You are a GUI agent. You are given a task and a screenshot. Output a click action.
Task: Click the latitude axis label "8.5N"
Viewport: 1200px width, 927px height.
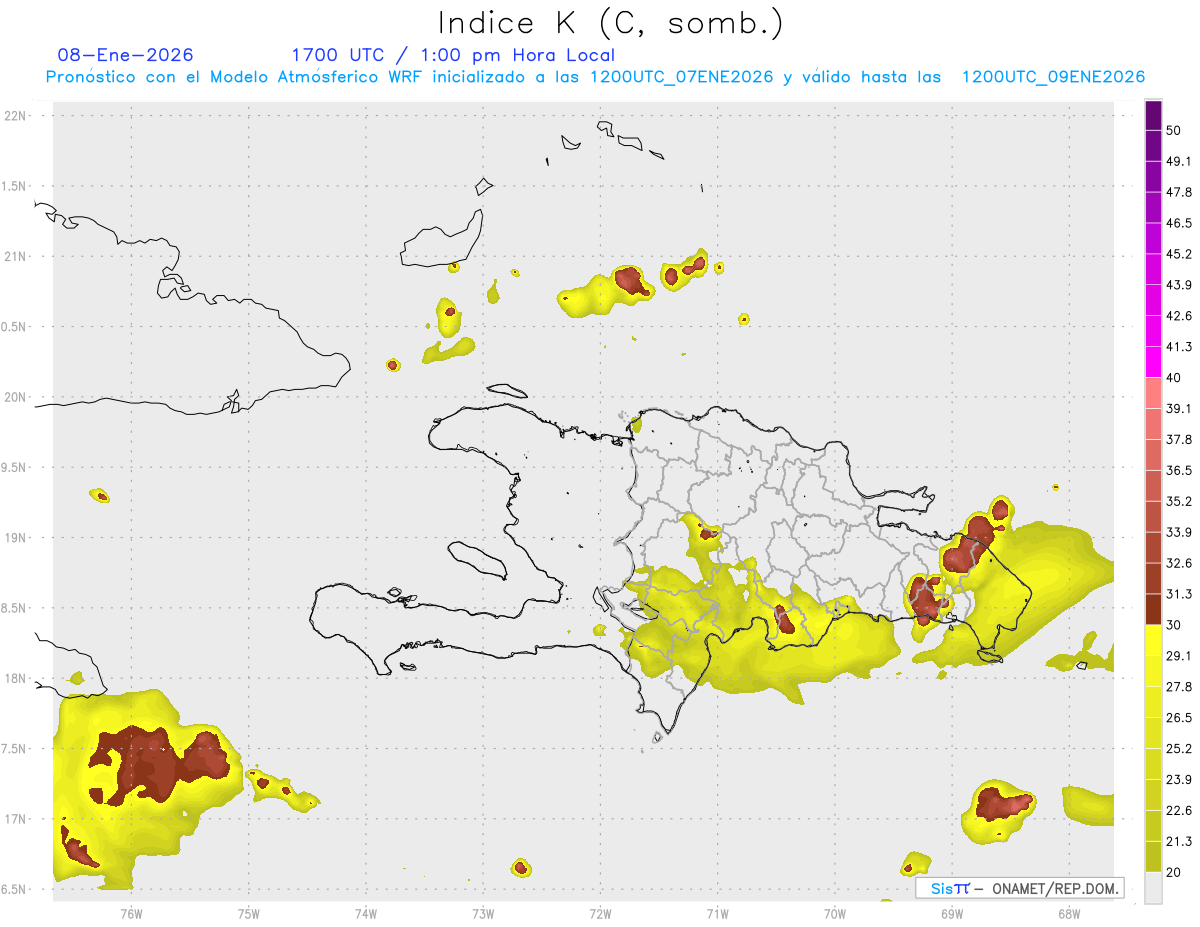pos(15,608)
